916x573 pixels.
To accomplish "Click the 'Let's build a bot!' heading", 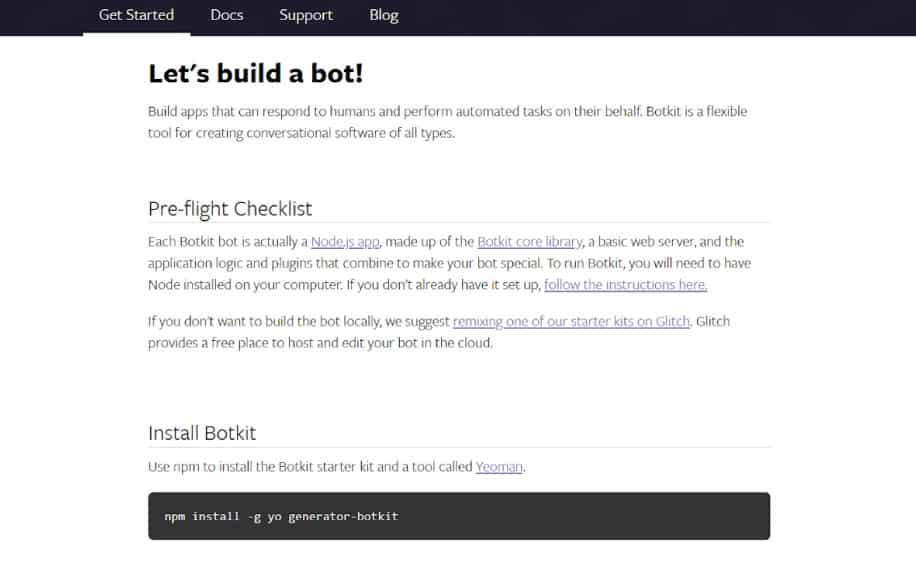I will click(256, 74).
